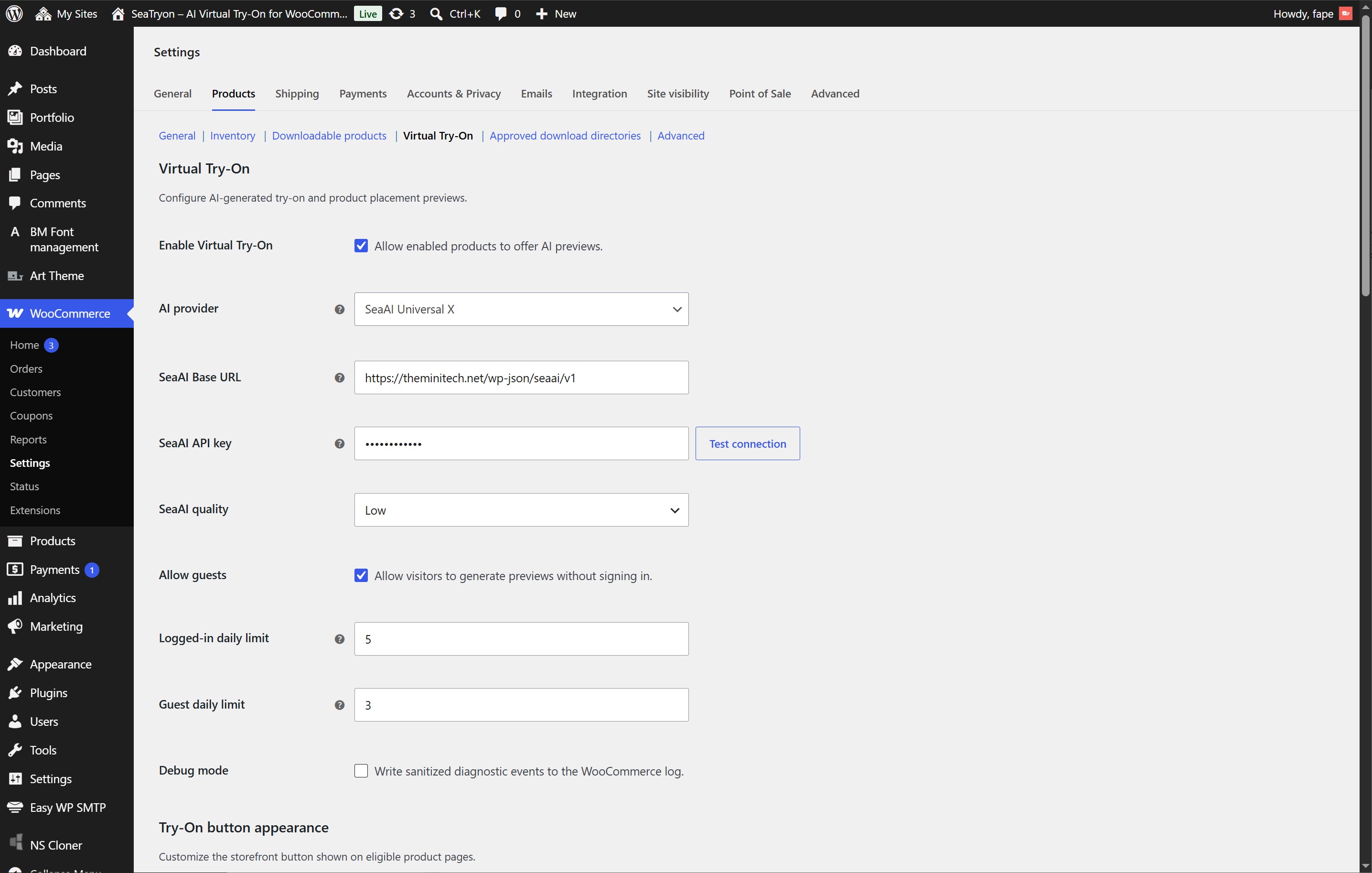Viewport: 1372px width, 873px height.
Task: Enable the Debug mode checkbox
Action: (x=361, y=771)
